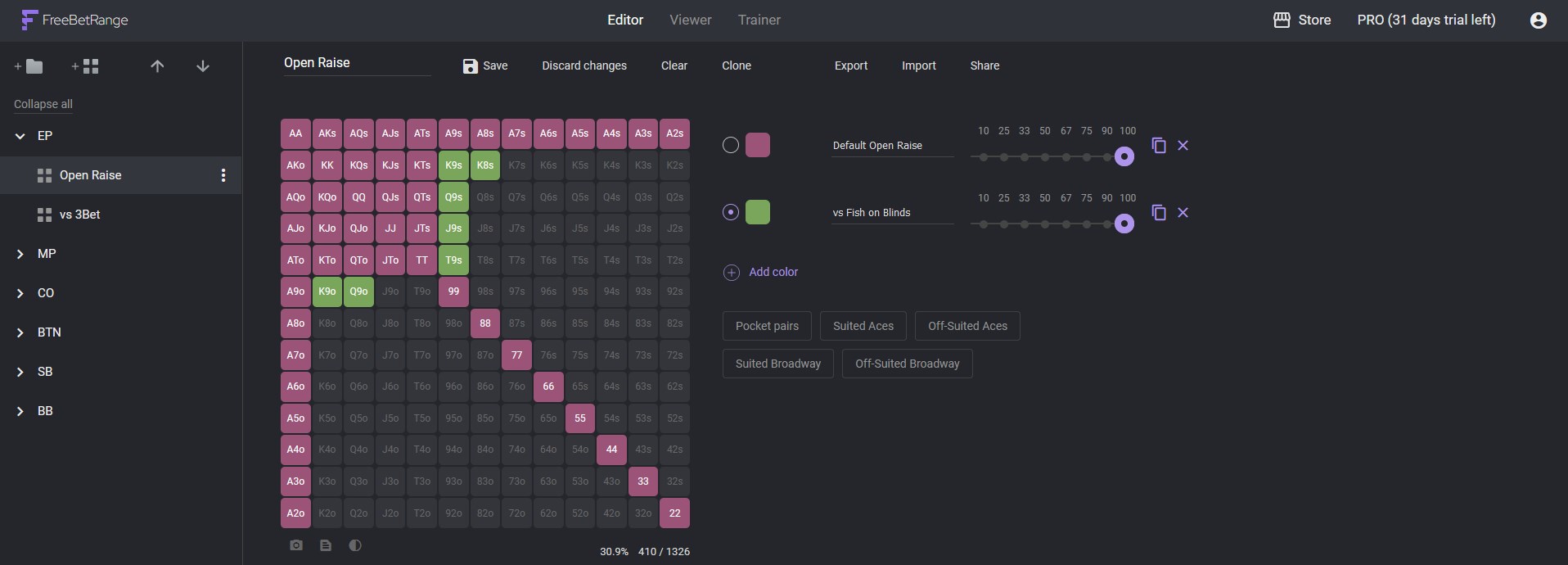The image size is (1568, 565).
Task: Move item down with the arrow icon
Action: tap(203, 66)
